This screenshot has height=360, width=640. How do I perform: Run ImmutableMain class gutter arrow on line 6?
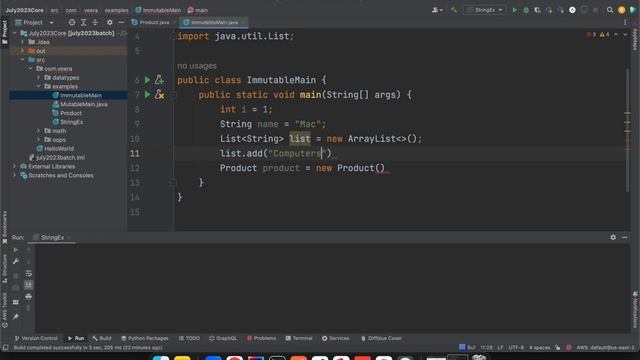coord(147,80)
